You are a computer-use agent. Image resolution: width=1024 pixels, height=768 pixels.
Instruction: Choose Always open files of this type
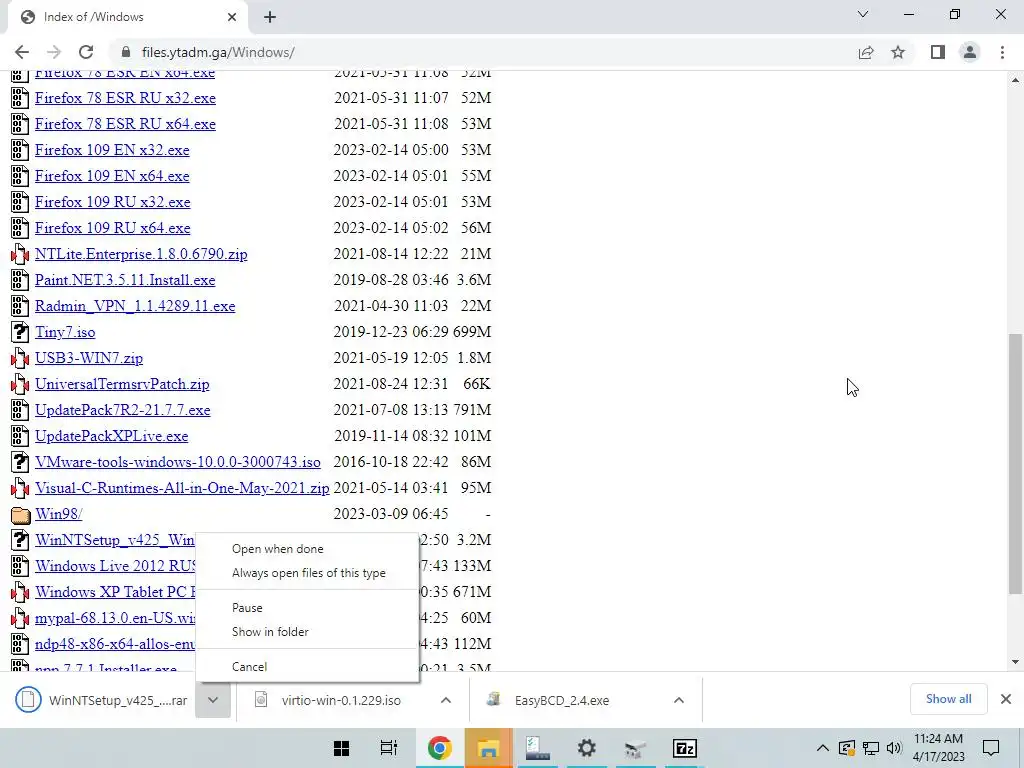[x=309, y=573]
